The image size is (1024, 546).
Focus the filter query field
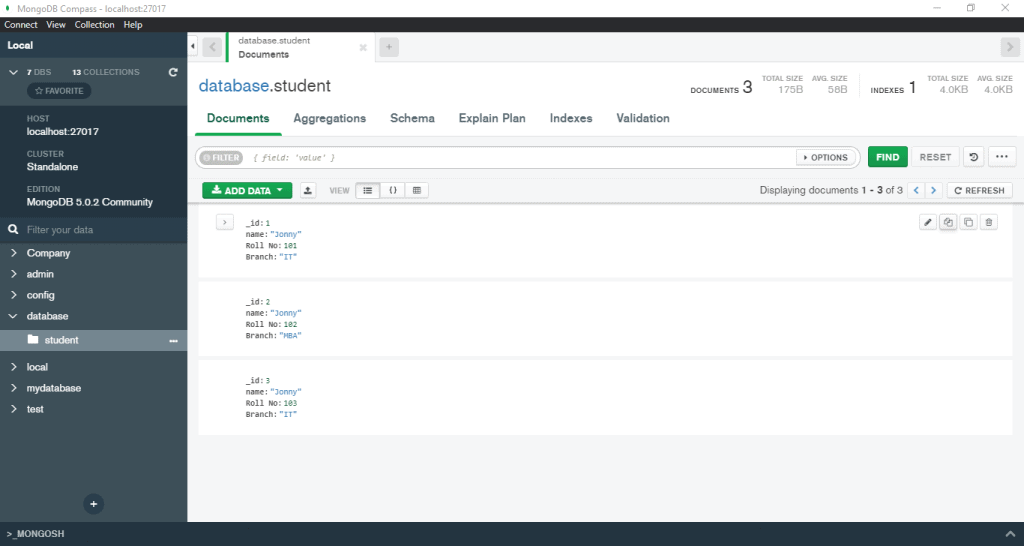(x=519, y=157)
